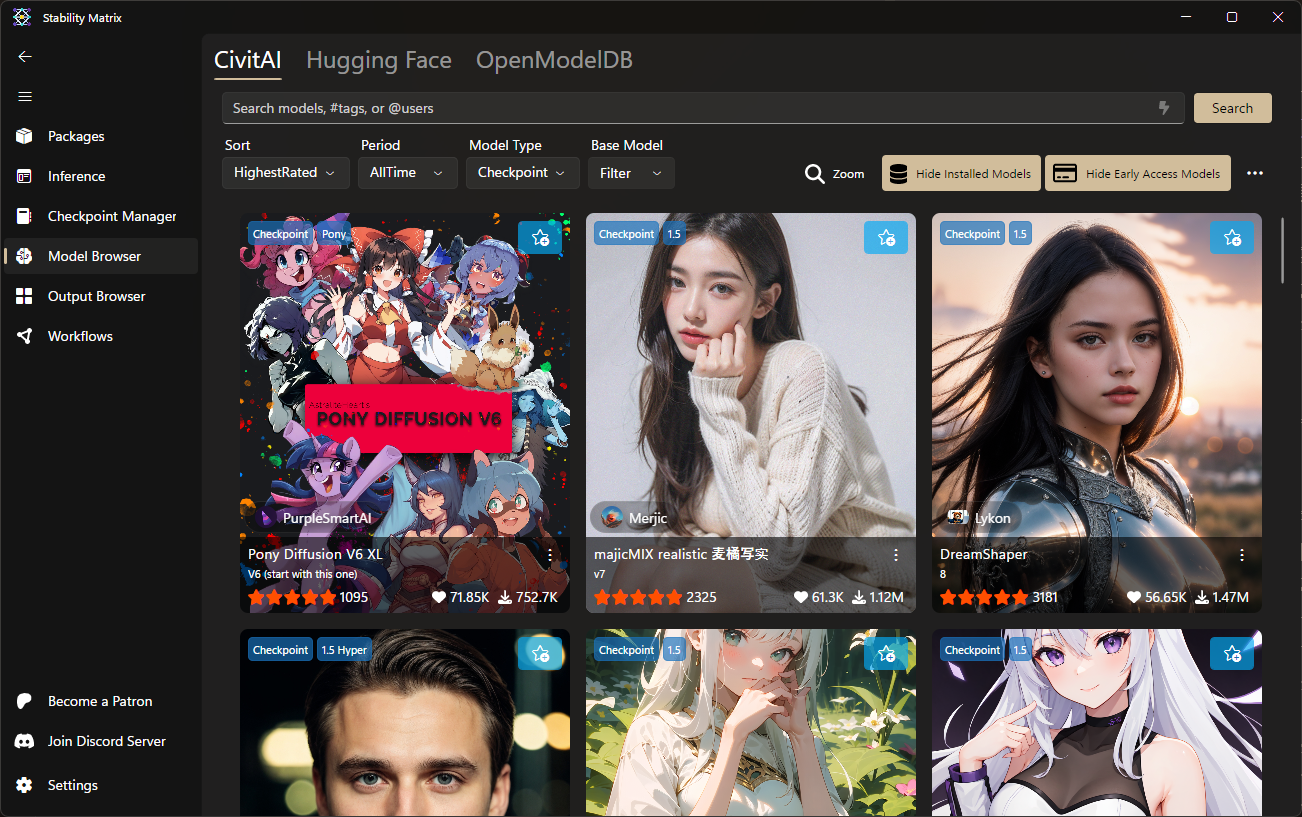1302x817 pixels.
Task: Click the Stability Matrix logo in title bar
Action: [22, 17]
